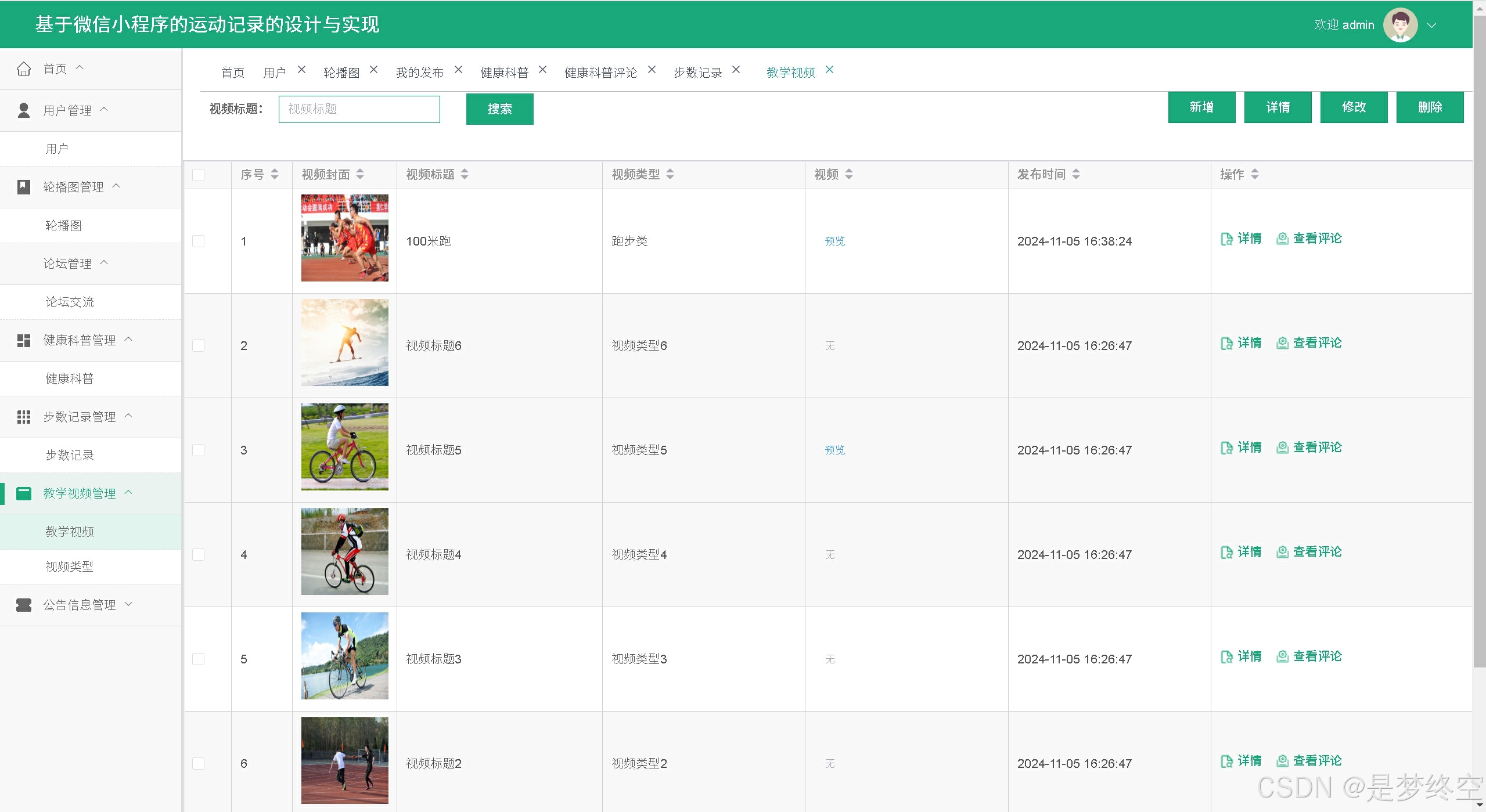The height and width of the screenshot is (812, 1486).
Task: Close the 步数记录 tab
Action: [x=736, y=70]
